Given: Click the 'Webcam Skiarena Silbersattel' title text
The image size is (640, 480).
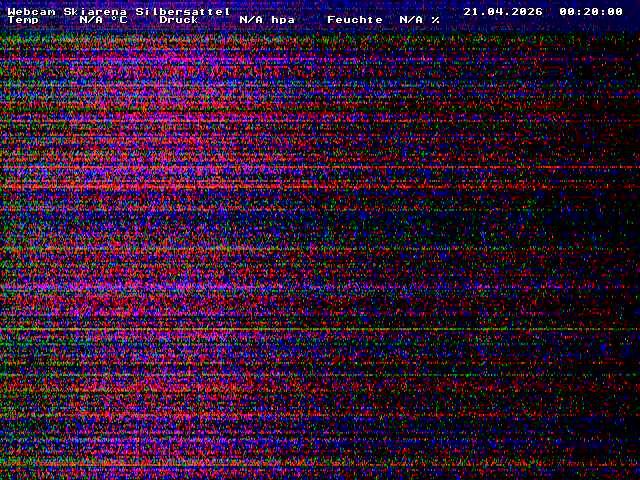Looking at the screenshot, I should tap(119, 12).
